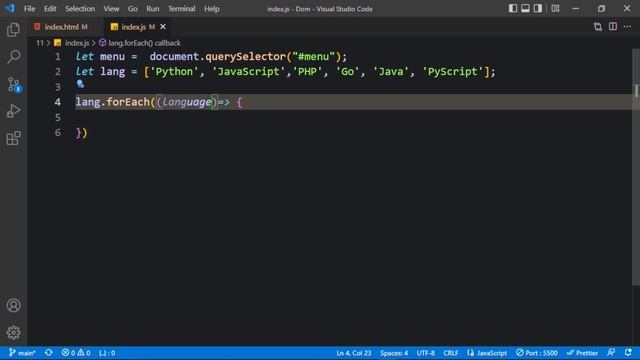
Task: Open the Extensions view
Action: tap(13, 138)
